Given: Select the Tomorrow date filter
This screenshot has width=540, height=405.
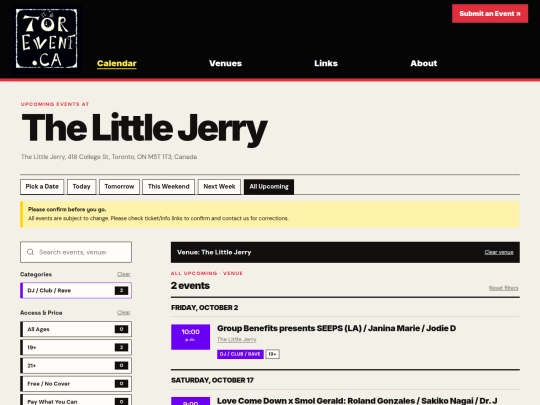Looking at the screenshot, I should click(119, 187).
